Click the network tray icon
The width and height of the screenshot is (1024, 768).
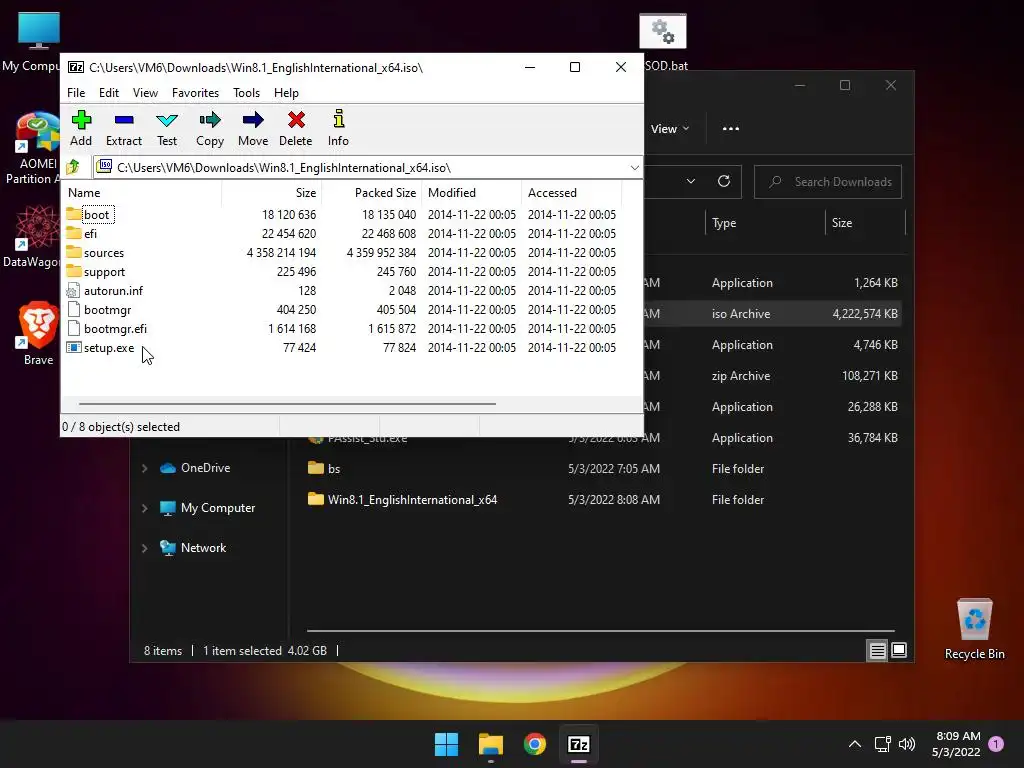[882, 744]
